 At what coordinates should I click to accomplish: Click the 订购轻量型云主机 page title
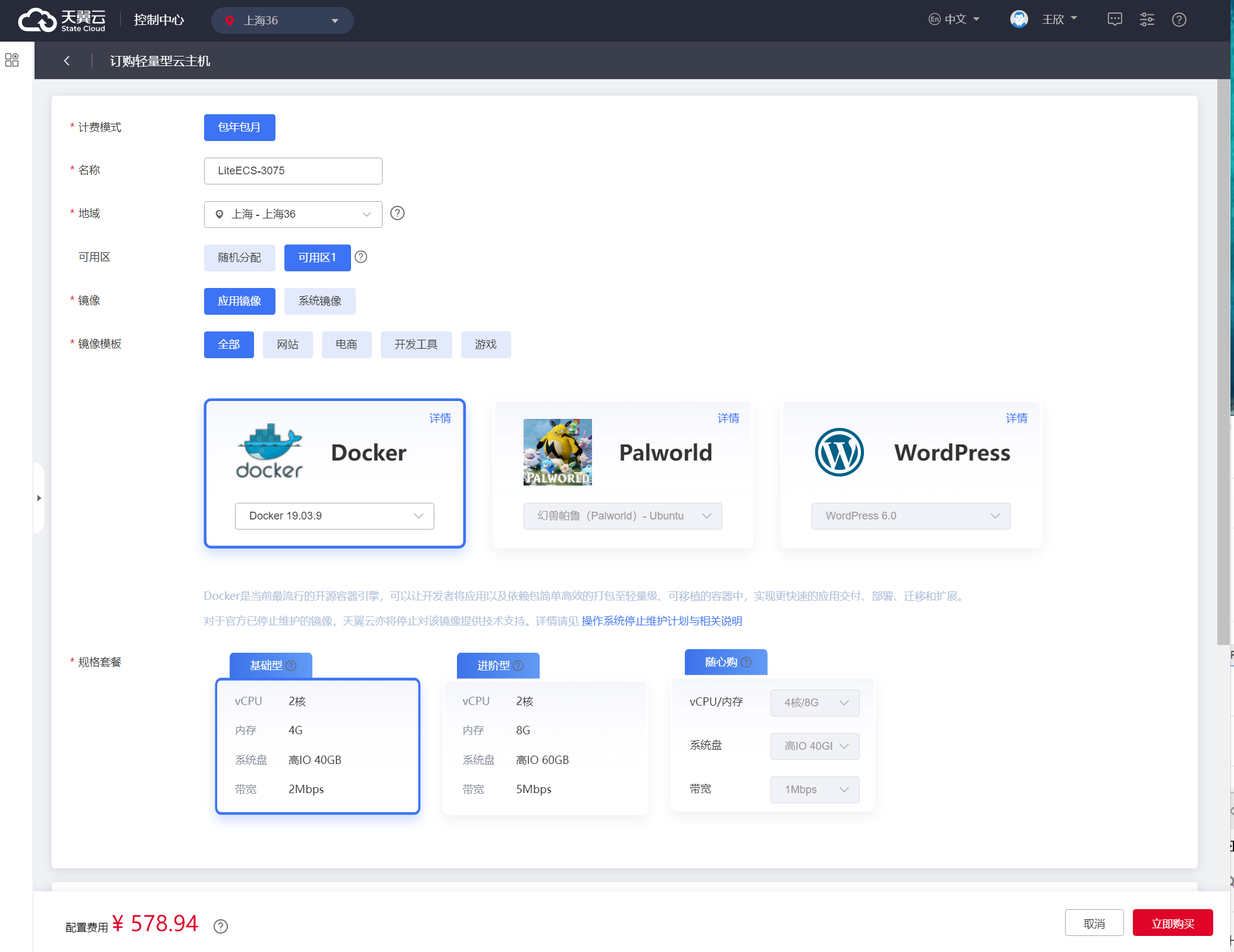point(160,61)
